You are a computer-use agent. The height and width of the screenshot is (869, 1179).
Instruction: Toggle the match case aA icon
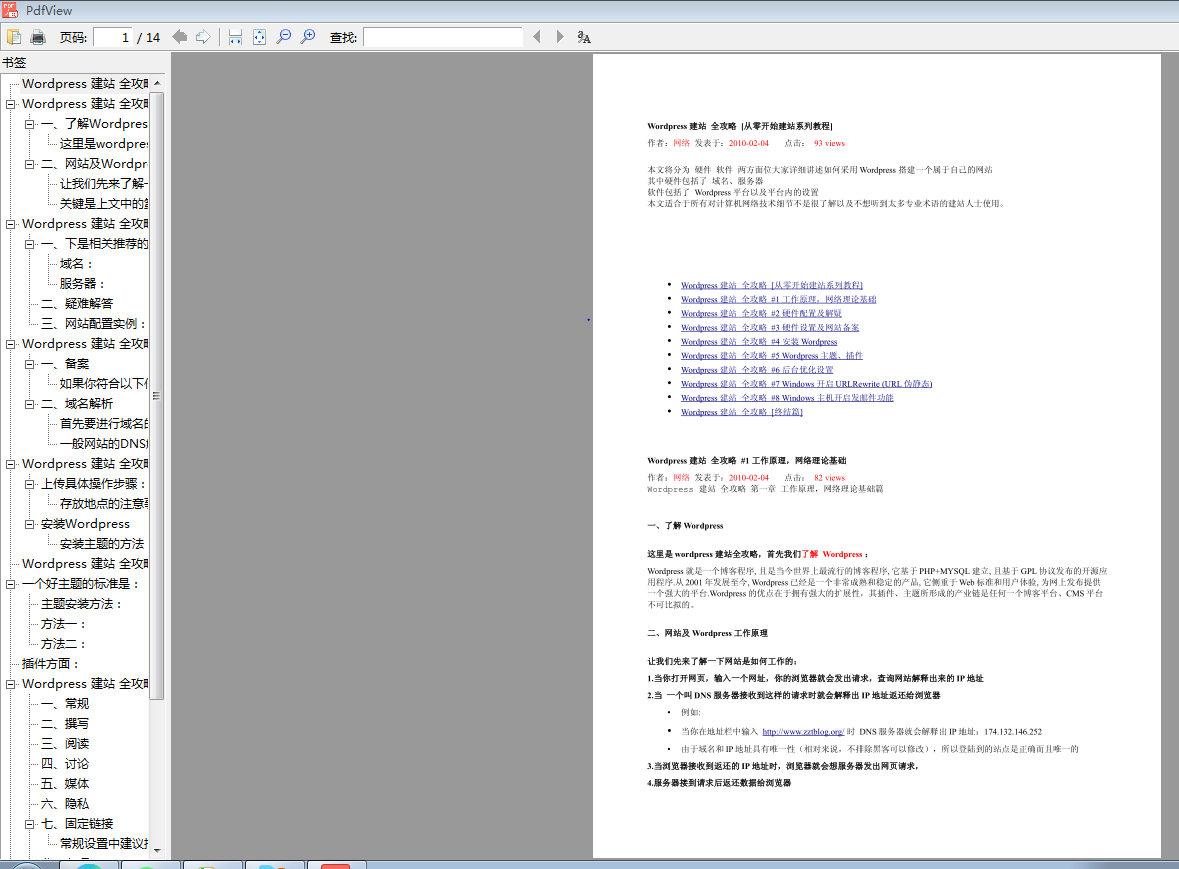pos(584,37)
